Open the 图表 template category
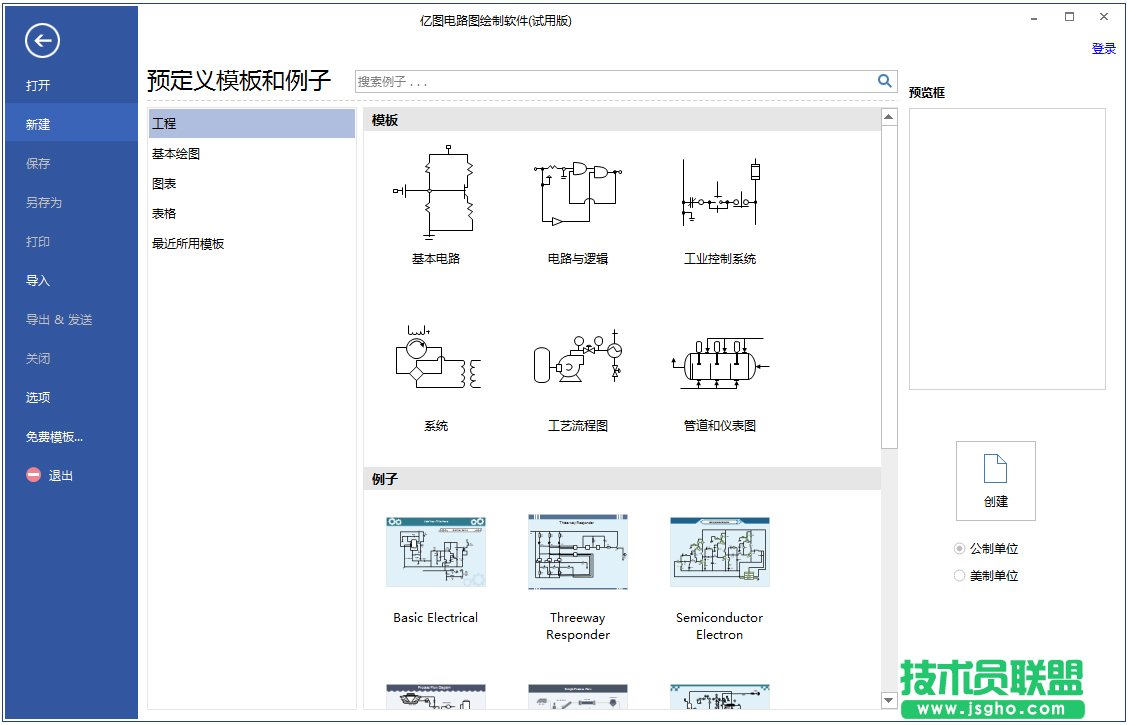The height and width of the screenshot is (725, 1128). point(164,183)
